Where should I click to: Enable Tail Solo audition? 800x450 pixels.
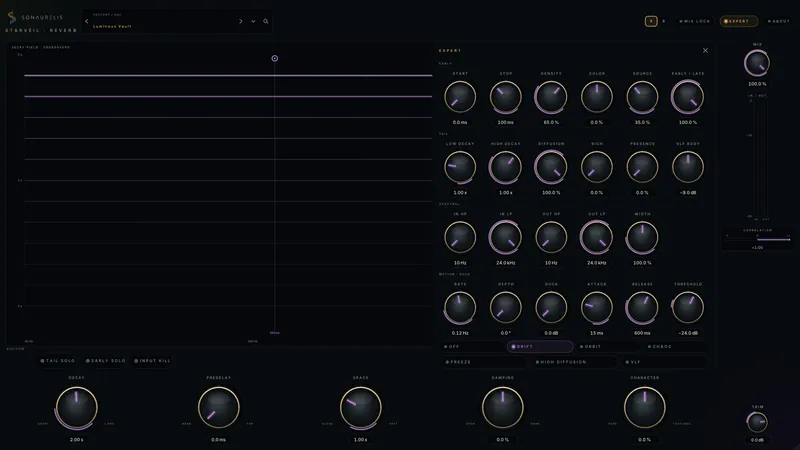(58, 361)
